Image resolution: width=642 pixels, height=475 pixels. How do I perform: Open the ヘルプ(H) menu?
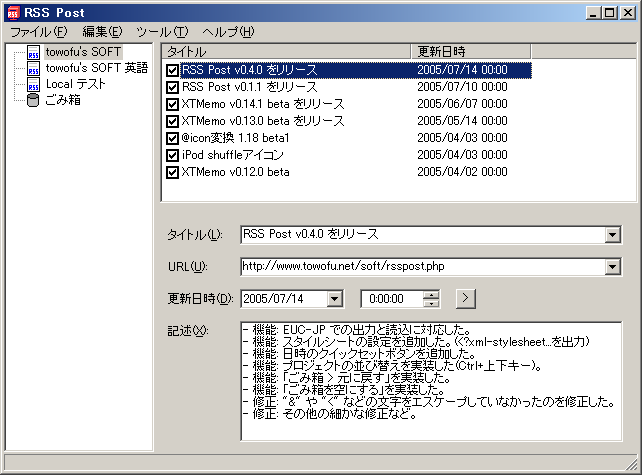228,32
